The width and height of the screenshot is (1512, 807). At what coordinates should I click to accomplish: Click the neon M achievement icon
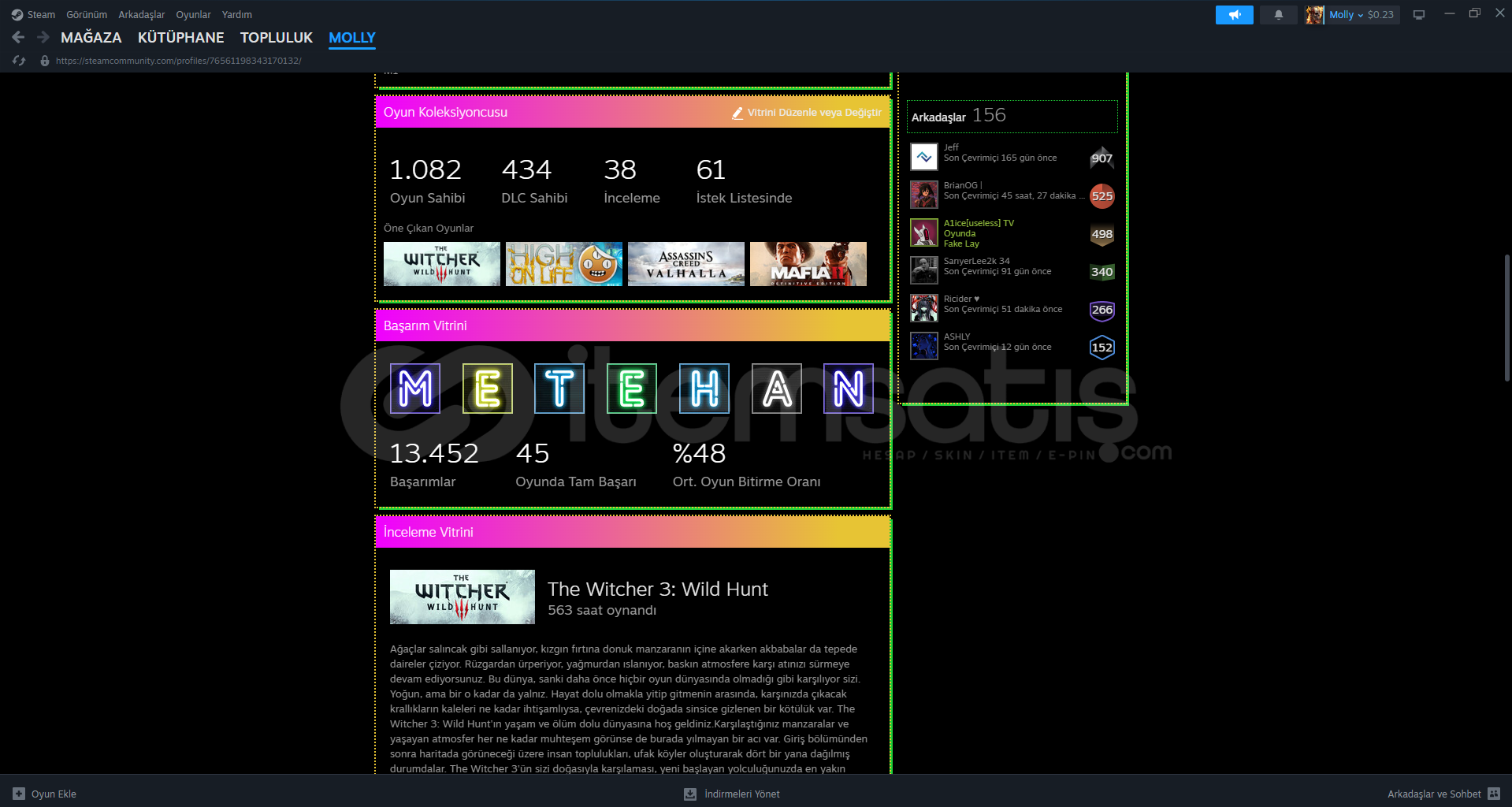[415, 389]
